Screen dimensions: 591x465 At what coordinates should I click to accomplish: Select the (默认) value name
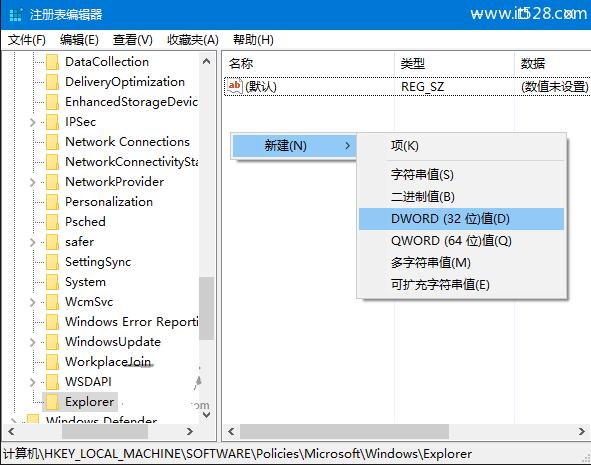pyautogui.click(x=261, y=87)
